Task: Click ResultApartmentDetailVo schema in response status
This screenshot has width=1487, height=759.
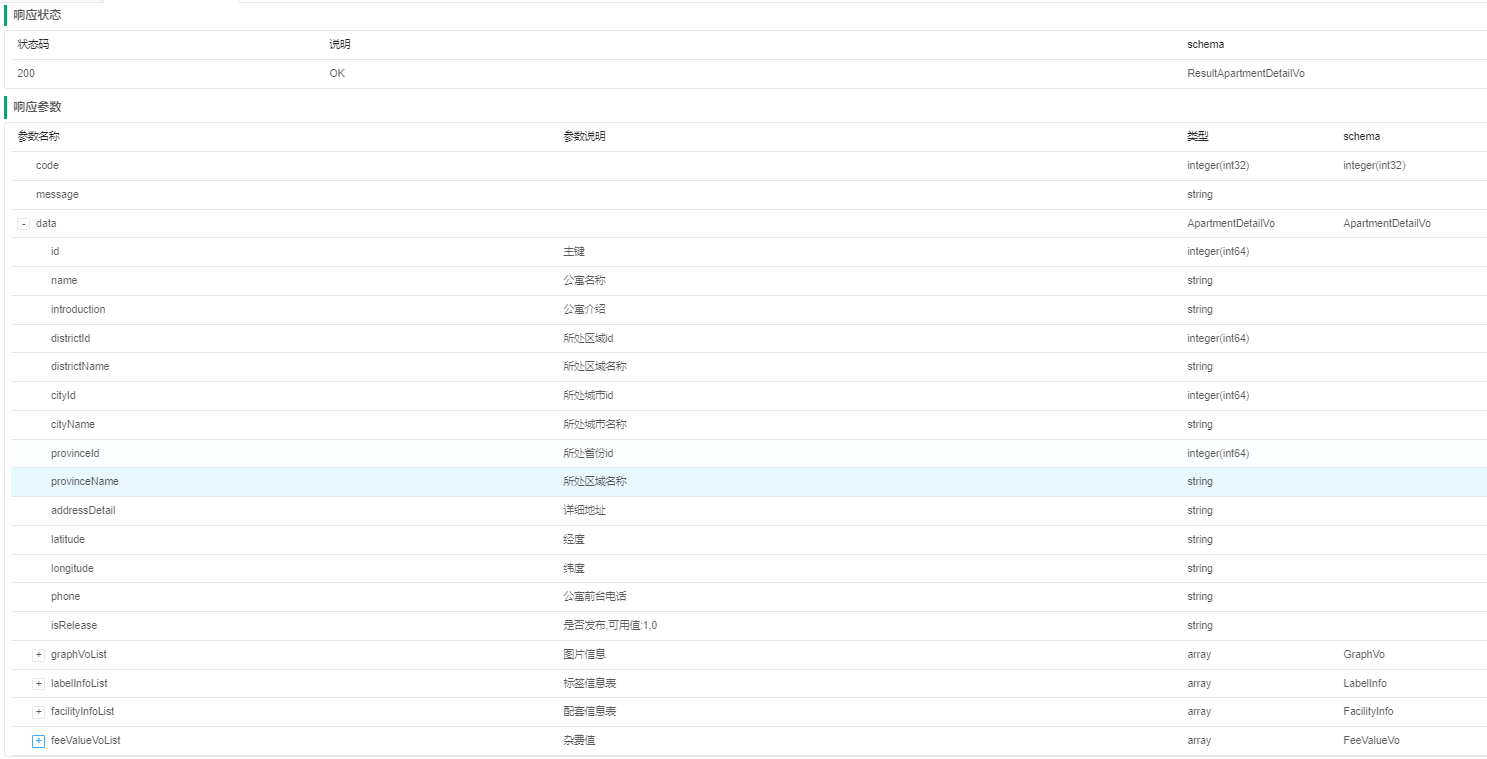Action: (x=1245, y=74)
